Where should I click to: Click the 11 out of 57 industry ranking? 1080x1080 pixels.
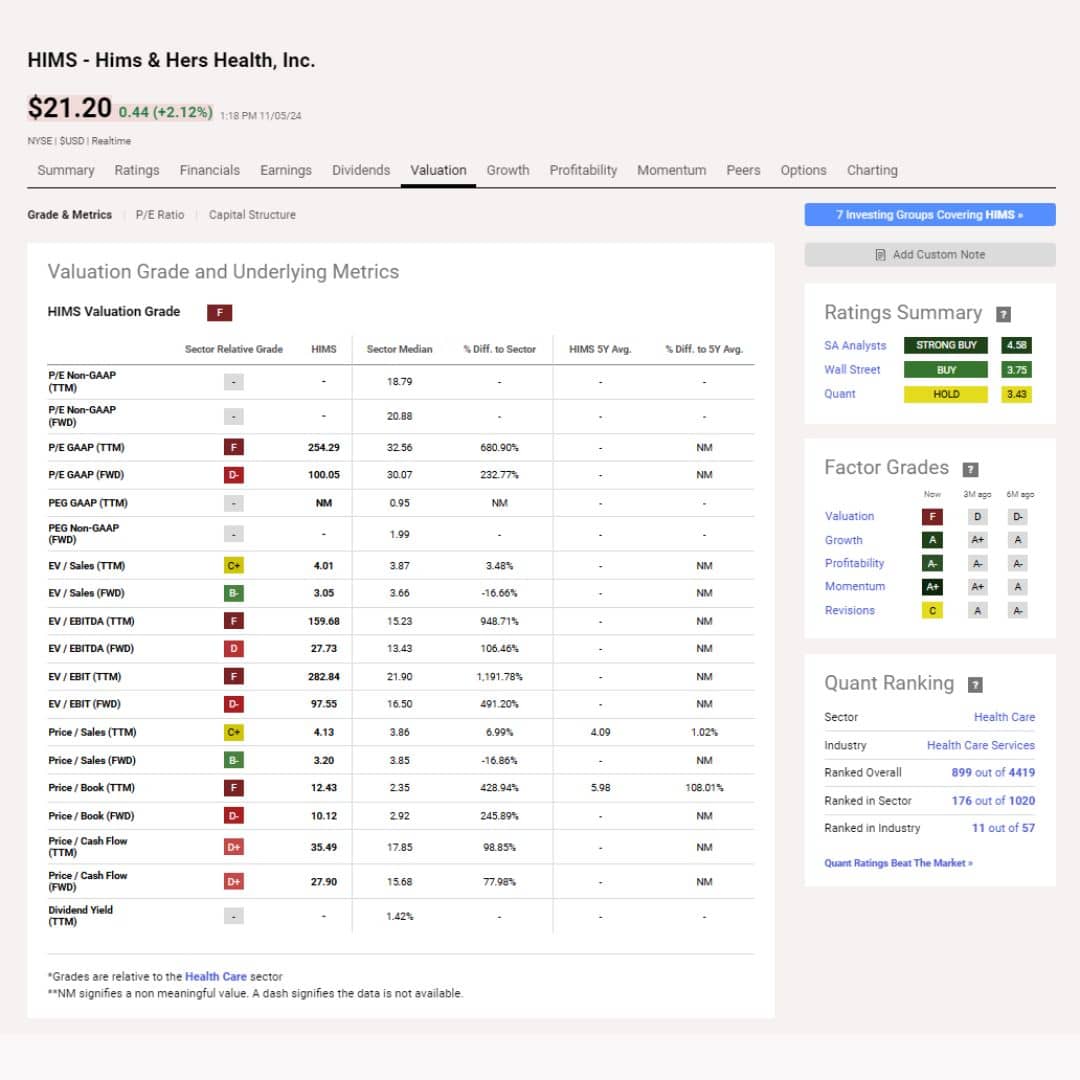pos(1004,829)
